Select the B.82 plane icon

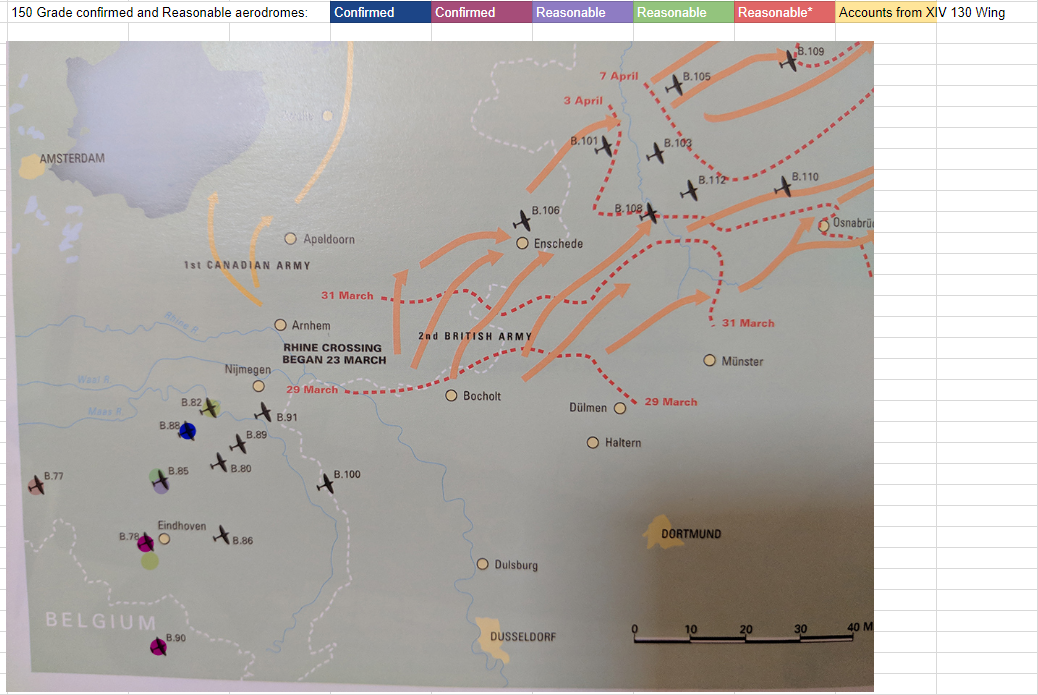pos(210,408)
